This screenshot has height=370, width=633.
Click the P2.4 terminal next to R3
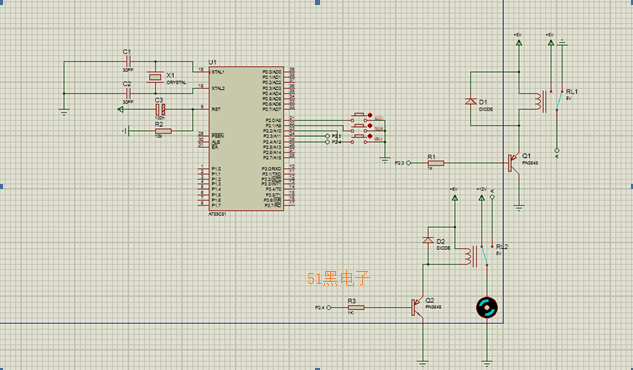pyautogui.click(x=329, y=307)
